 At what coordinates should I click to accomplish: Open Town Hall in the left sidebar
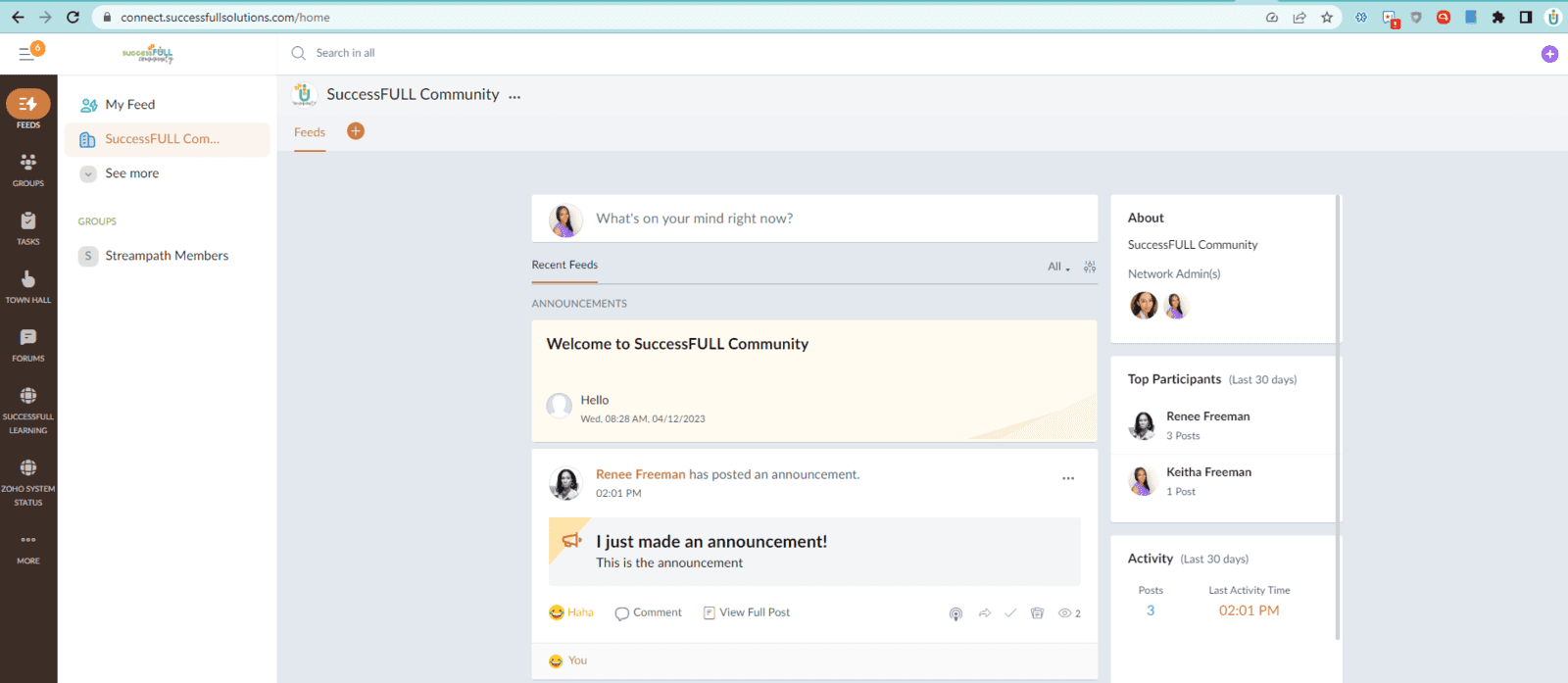tap(28, 286)
